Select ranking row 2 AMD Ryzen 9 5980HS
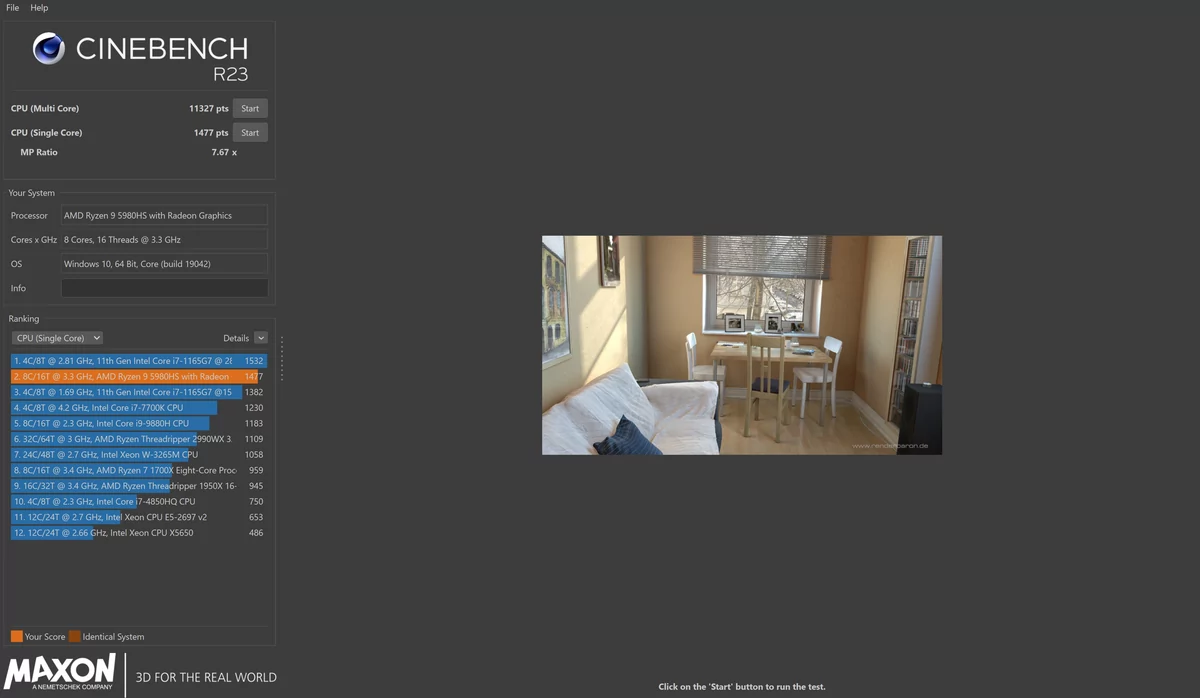The width and height of the screenshot is (1200, 698). tap(139, 377)
